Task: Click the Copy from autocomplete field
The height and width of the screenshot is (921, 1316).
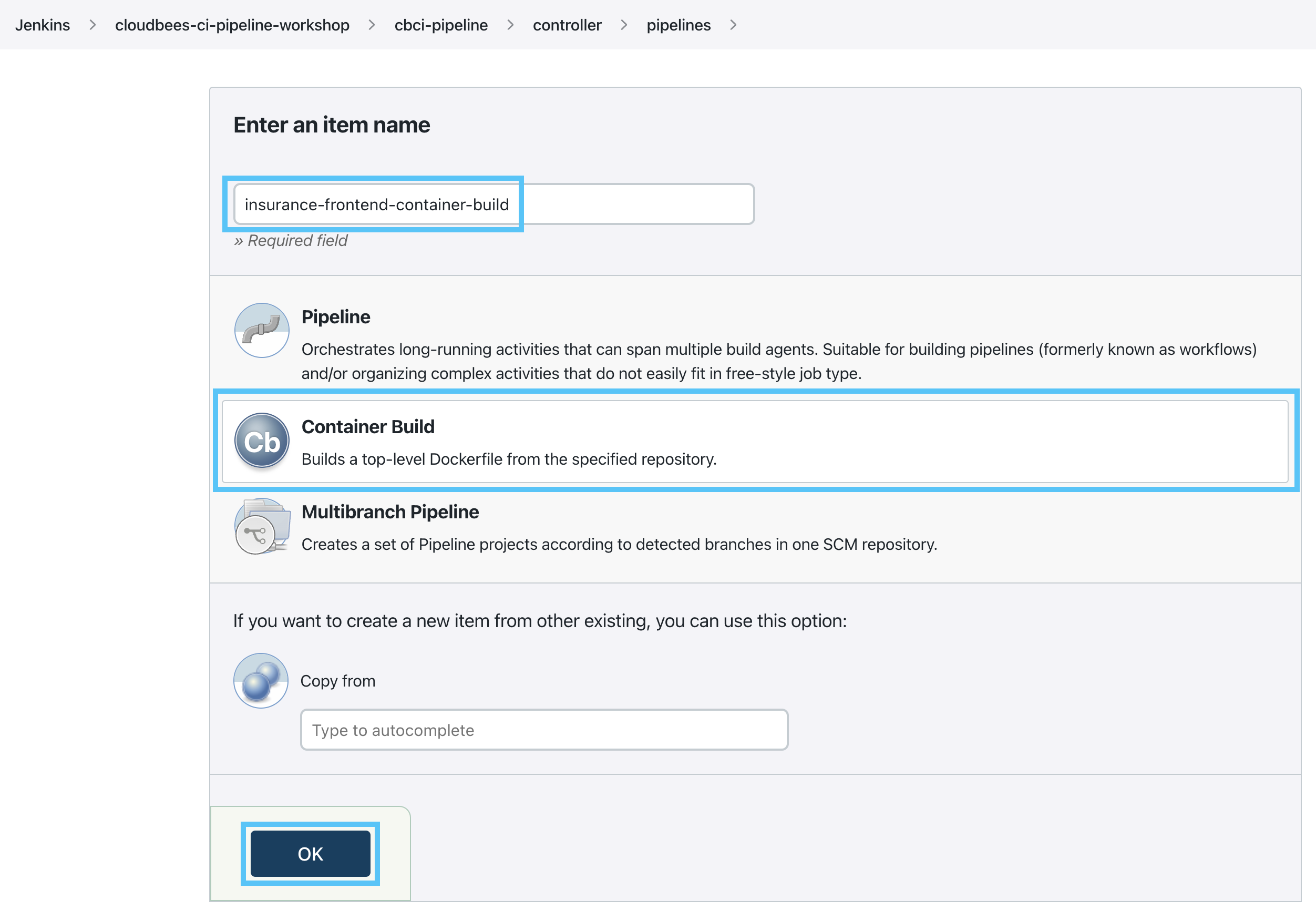Action: point(544,730)
